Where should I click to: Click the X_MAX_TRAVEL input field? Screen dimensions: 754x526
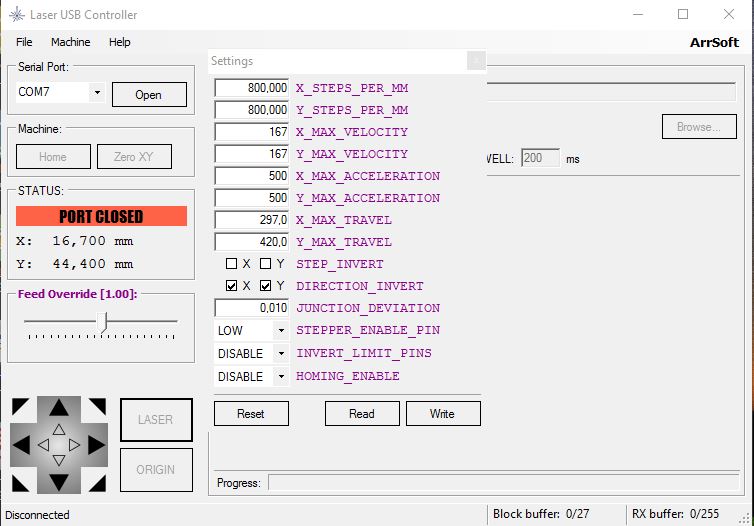click(x=251, y=220)
